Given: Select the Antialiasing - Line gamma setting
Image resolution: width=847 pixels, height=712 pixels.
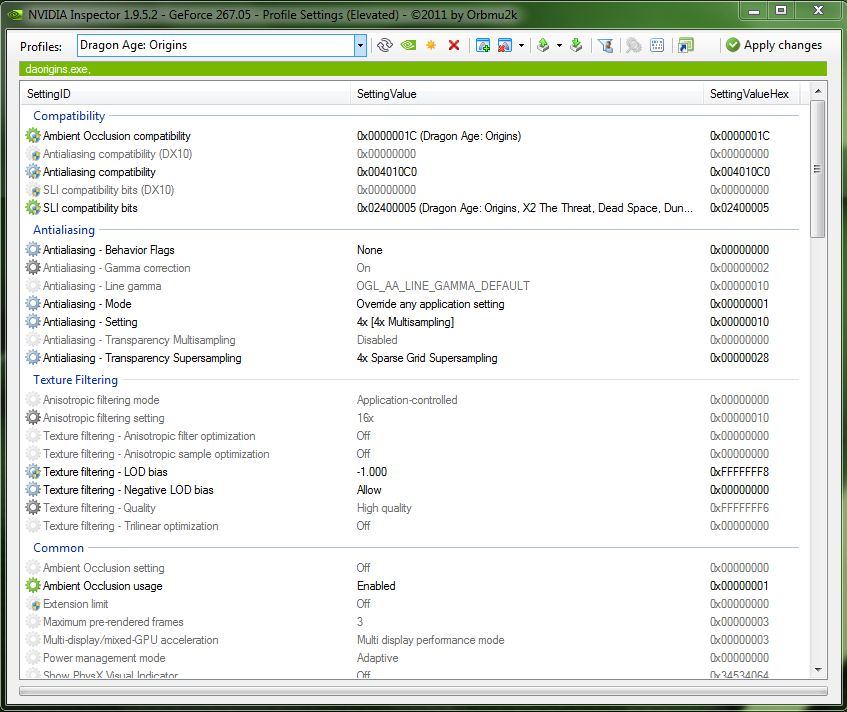Looking at the screenshot, I should 102,286.
